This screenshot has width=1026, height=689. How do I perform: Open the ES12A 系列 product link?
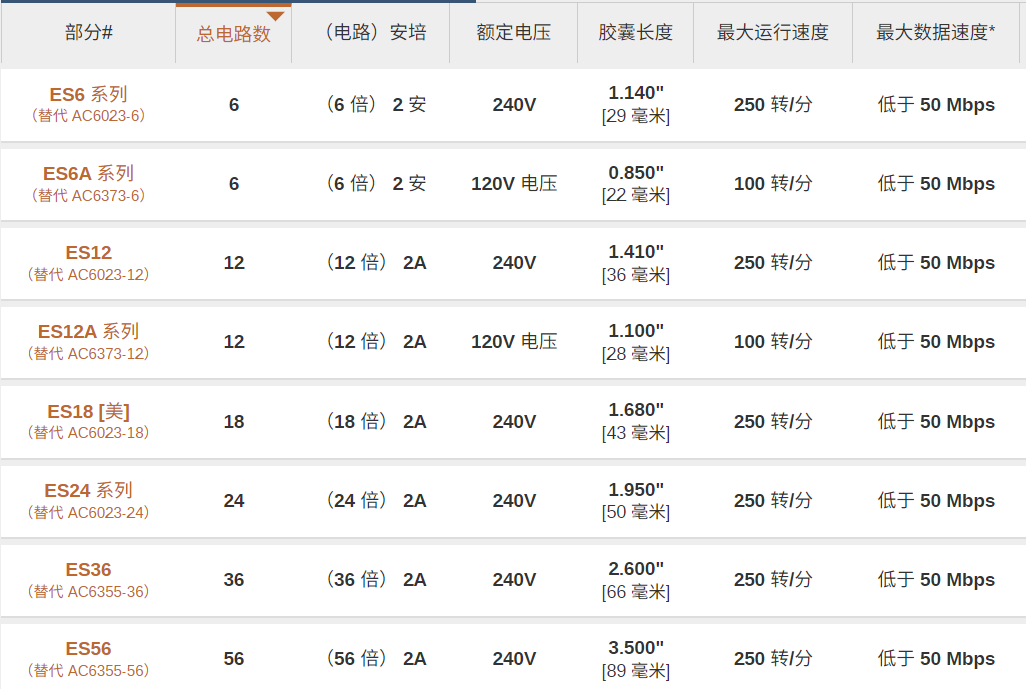click(x=88, y=332)
